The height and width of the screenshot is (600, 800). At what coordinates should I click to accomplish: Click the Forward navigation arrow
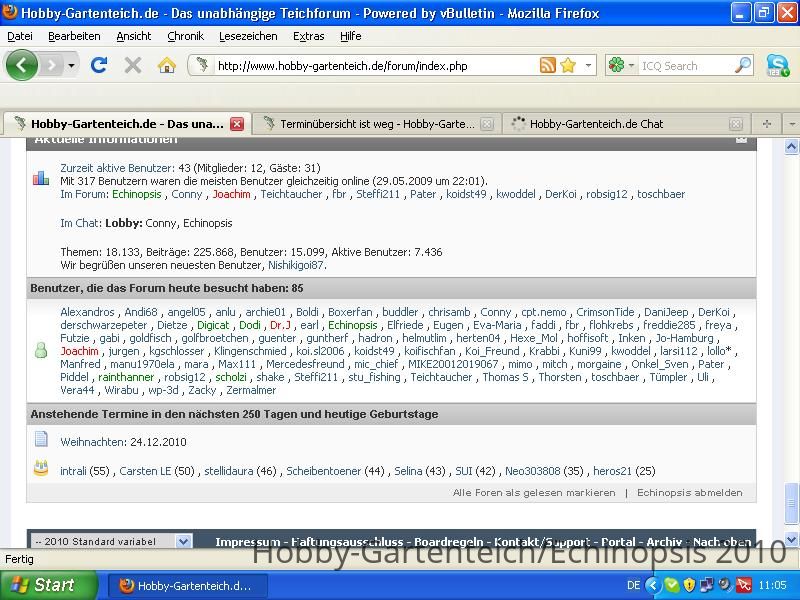[x=51, y=65]
